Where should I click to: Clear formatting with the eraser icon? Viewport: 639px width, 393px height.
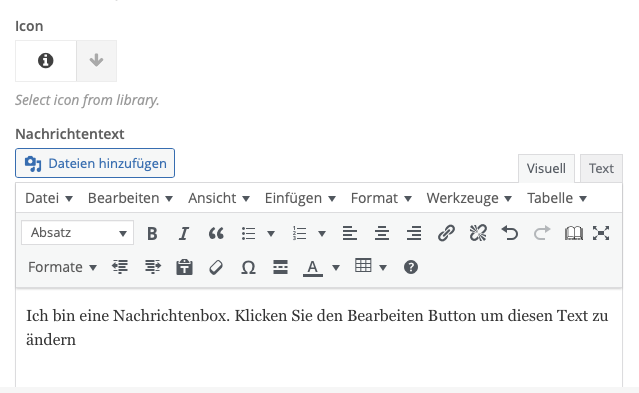tap(216, 267)
